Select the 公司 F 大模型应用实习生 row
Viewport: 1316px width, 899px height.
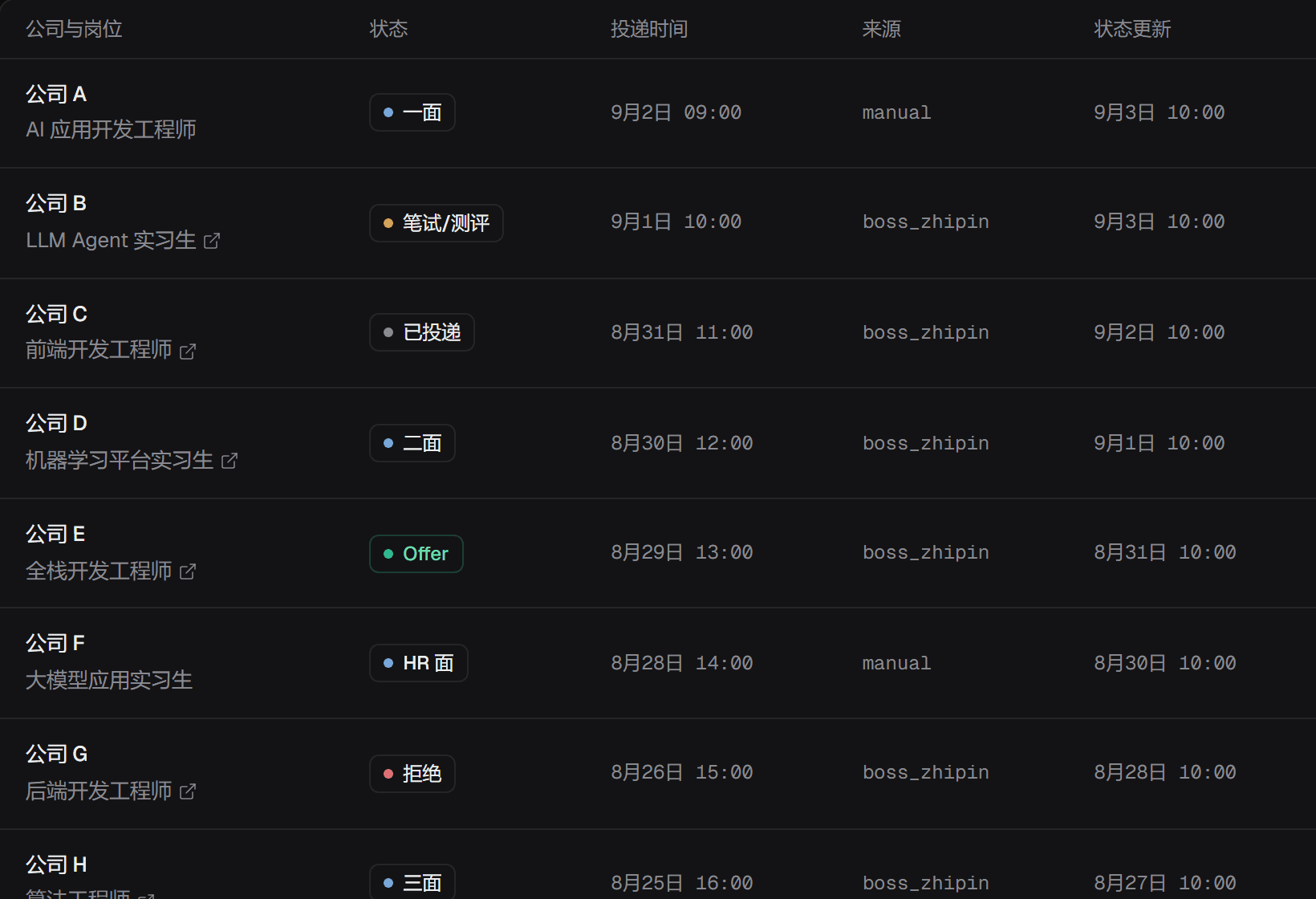click(658, 663)
